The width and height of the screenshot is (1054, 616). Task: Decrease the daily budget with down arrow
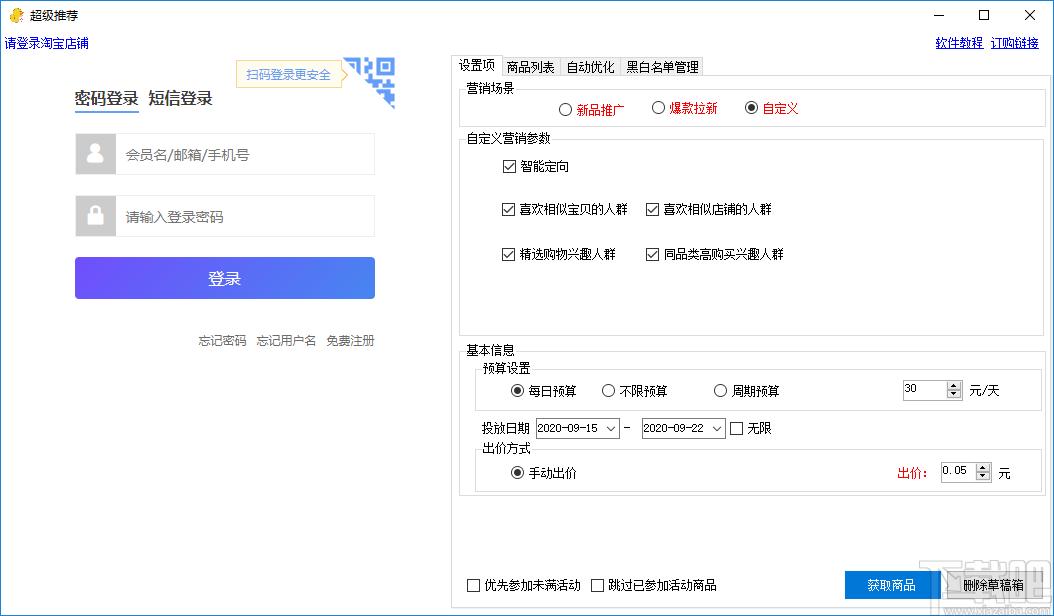coord(954,395)
